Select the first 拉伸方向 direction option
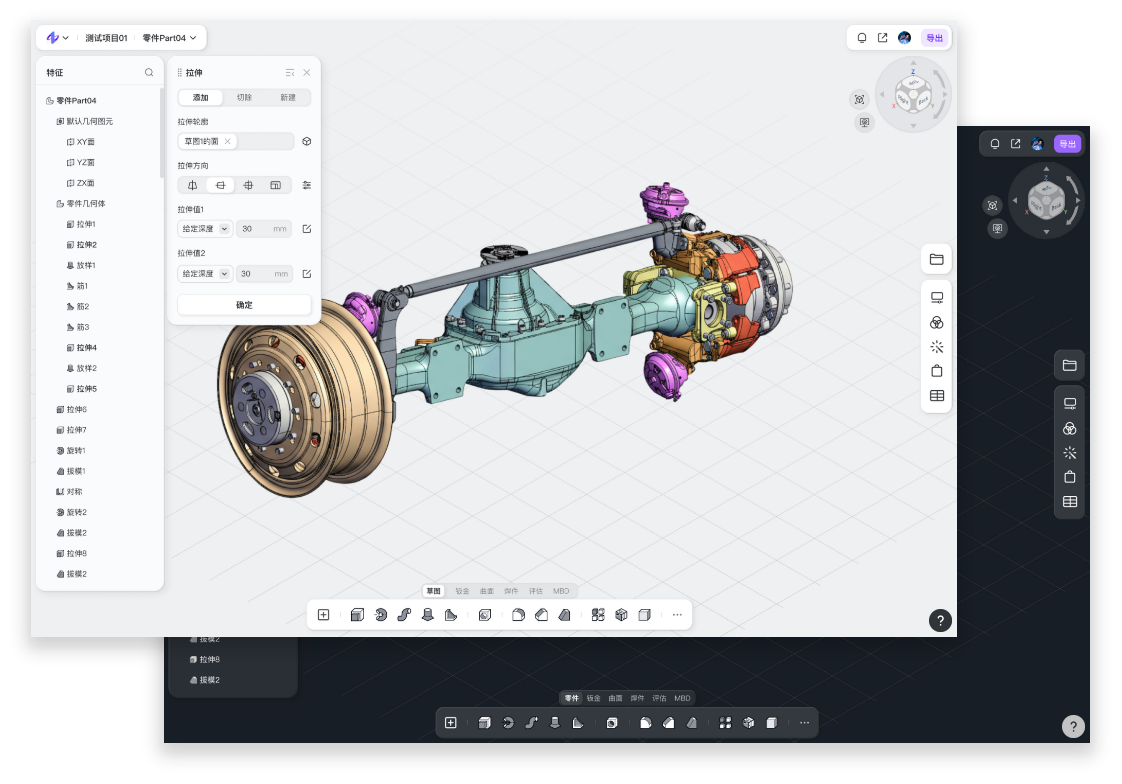Image resolution: width=1122 pixels, height=784 pixels. (x=193, y=185)
